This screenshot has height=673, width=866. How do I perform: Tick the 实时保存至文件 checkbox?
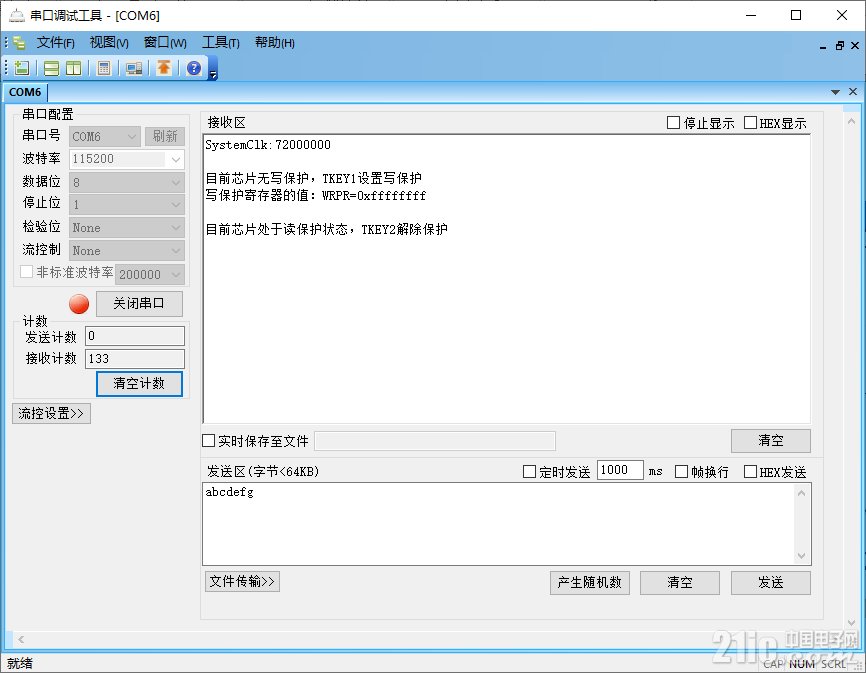point(208,441)
